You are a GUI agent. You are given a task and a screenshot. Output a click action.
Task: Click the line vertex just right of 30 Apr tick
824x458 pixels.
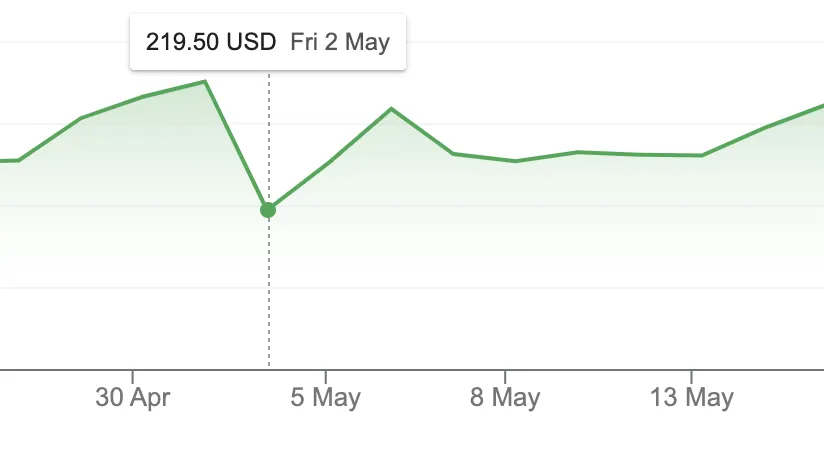143,97
